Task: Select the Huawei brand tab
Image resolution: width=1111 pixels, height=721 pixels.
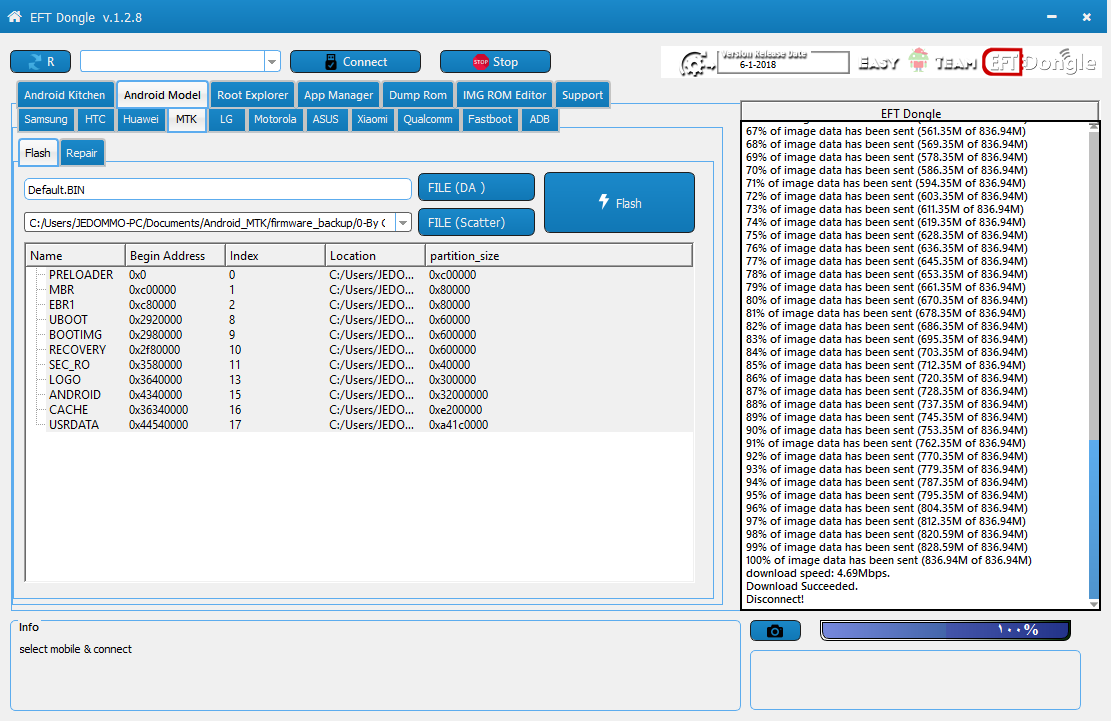Action: coord(140,119)
